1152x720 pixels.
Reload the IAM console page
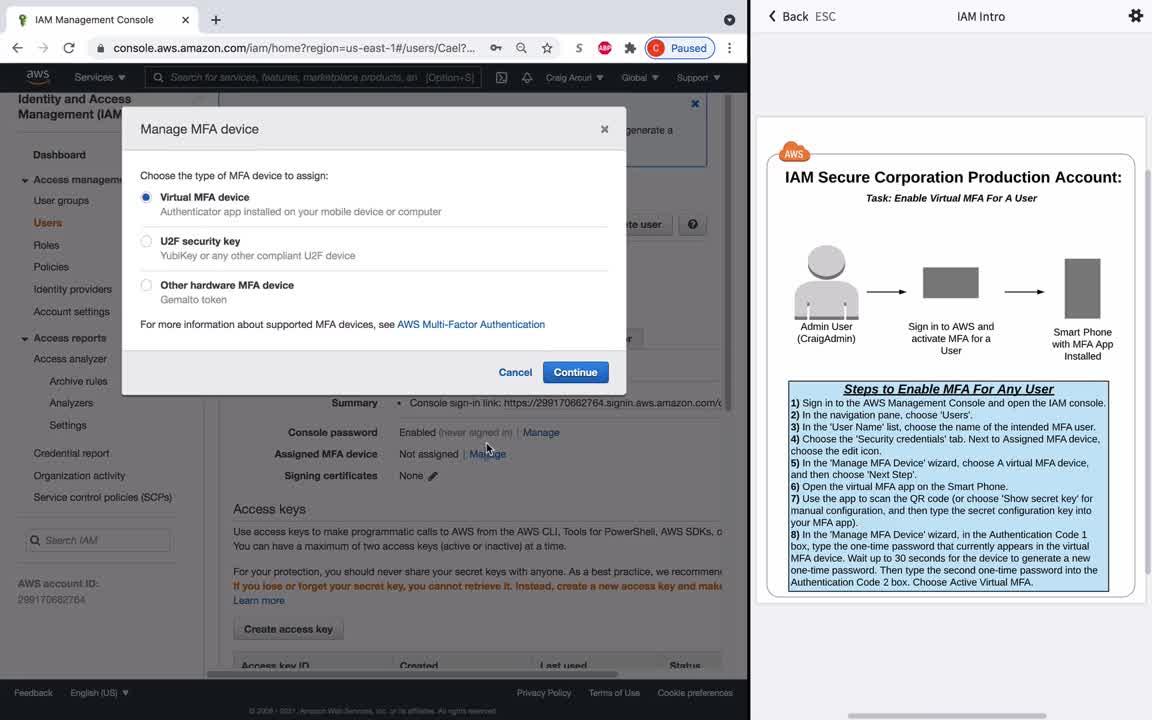(x=69, y=48)
